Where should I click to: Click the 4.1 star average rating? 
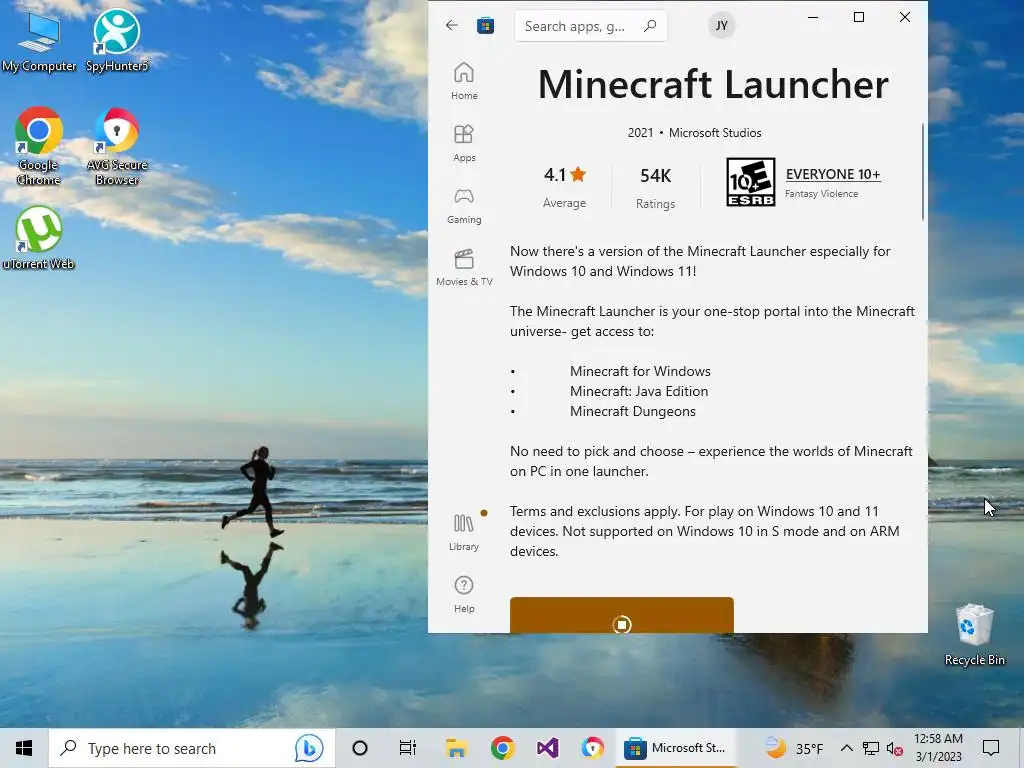pos(565,175)
